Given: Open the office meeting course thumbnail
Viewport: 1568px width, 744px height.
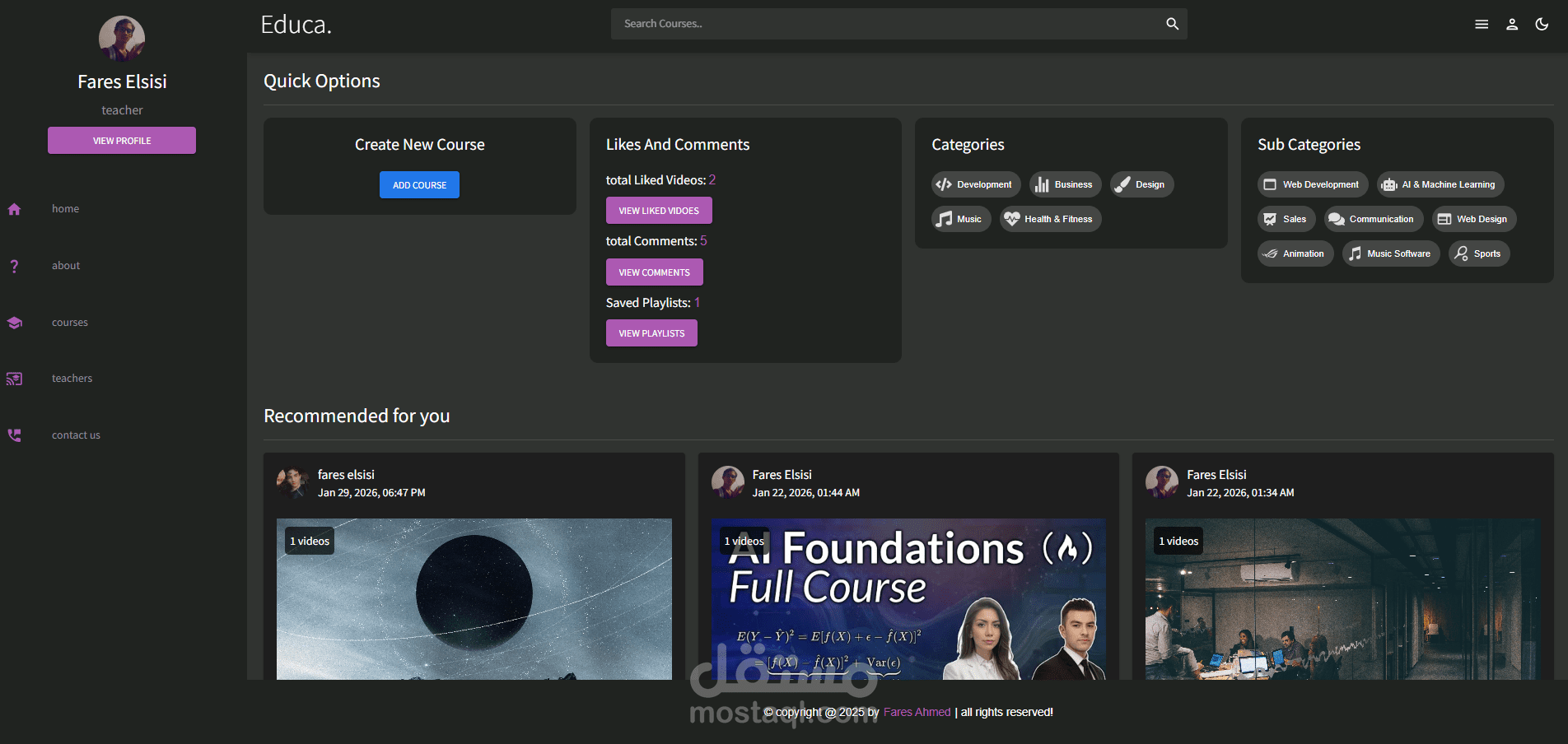Looking at the screenshot, I should click(1343, 599).
